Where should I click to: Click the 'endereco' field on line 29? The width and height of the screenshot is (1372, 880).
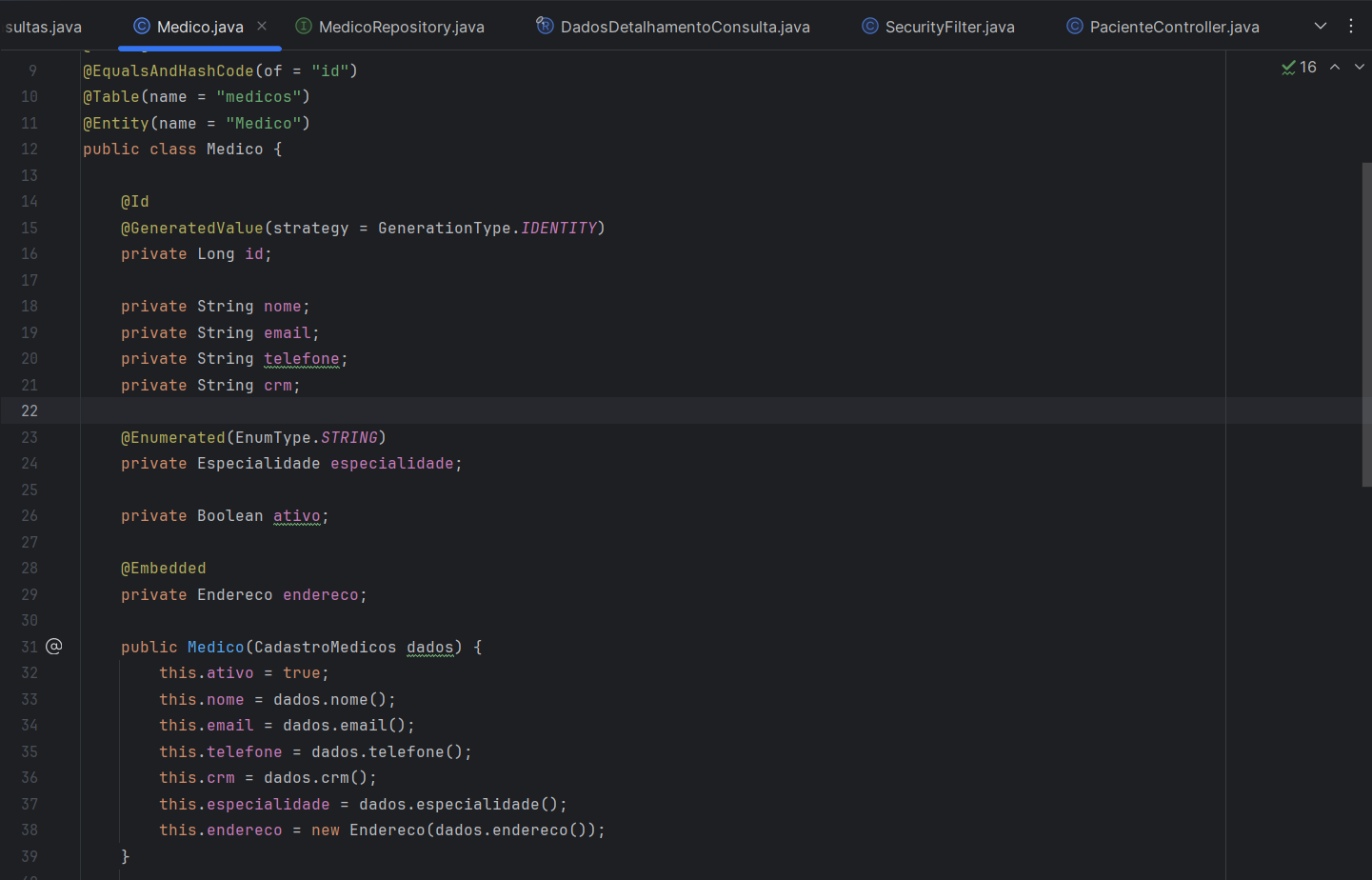[321, 595]
